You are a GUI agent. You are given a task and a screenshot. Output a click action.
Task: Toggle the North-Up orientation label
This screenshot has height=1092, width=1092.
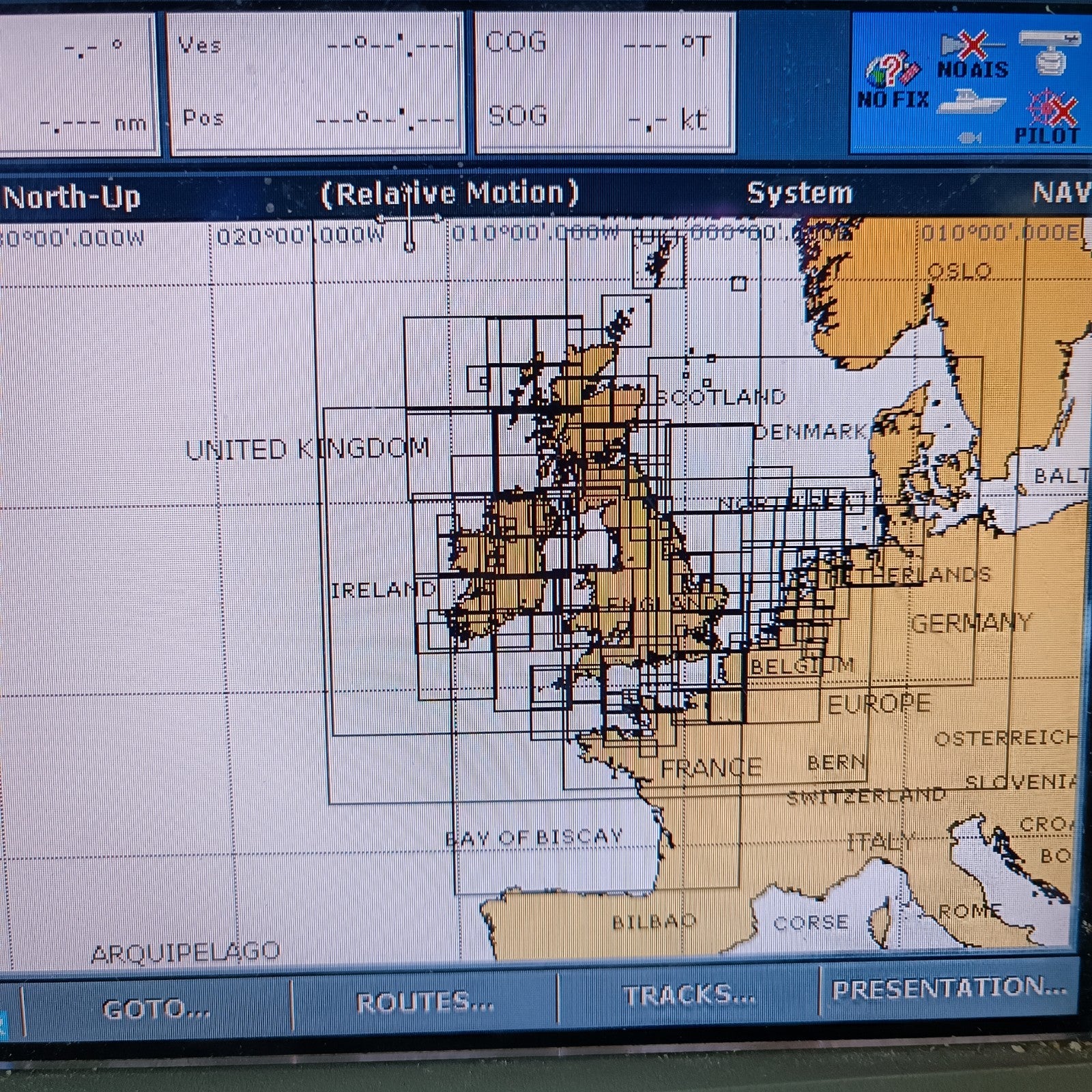coord(72,198)
